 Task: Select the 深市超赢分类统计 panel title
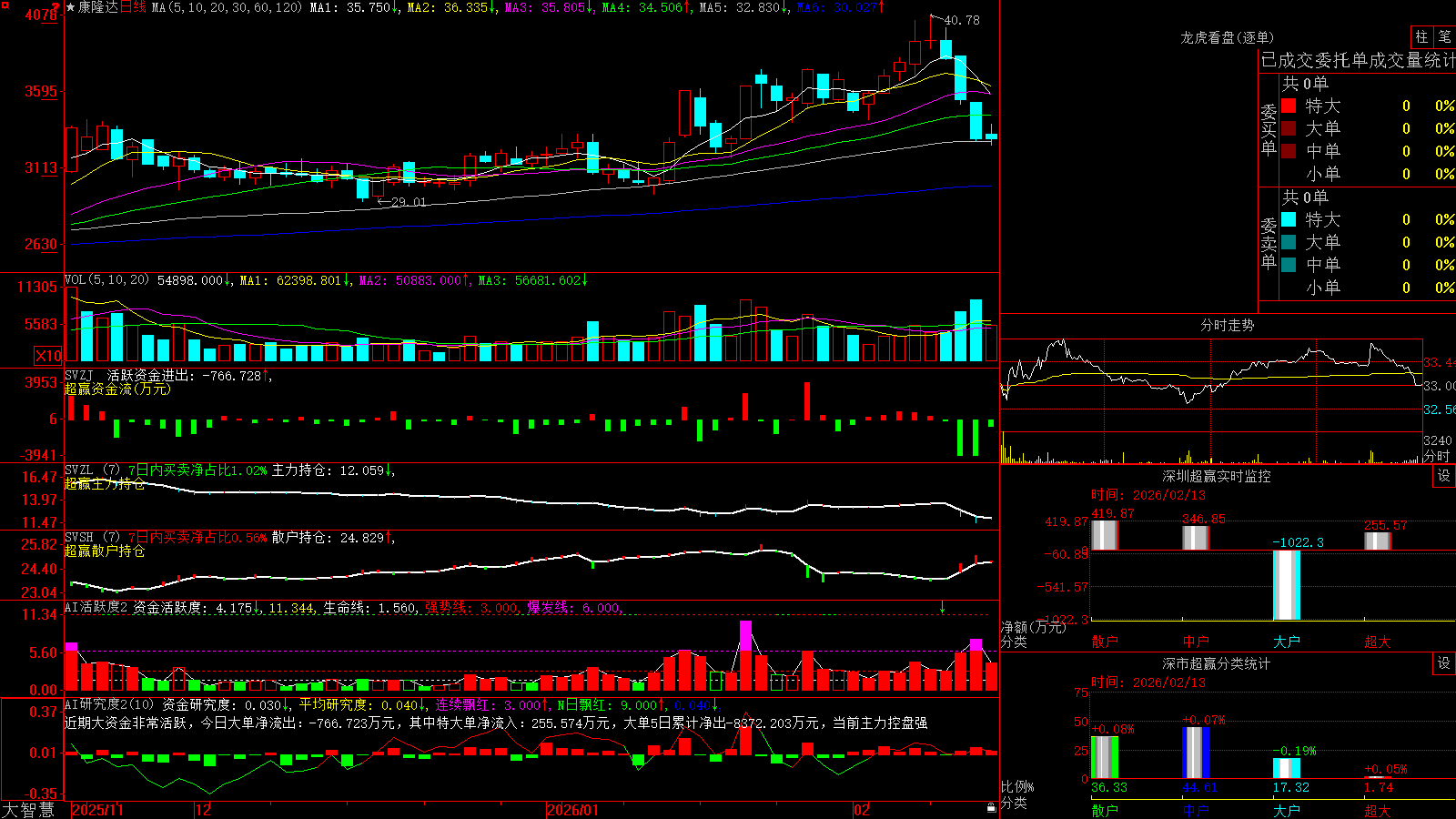[1216, 663]
